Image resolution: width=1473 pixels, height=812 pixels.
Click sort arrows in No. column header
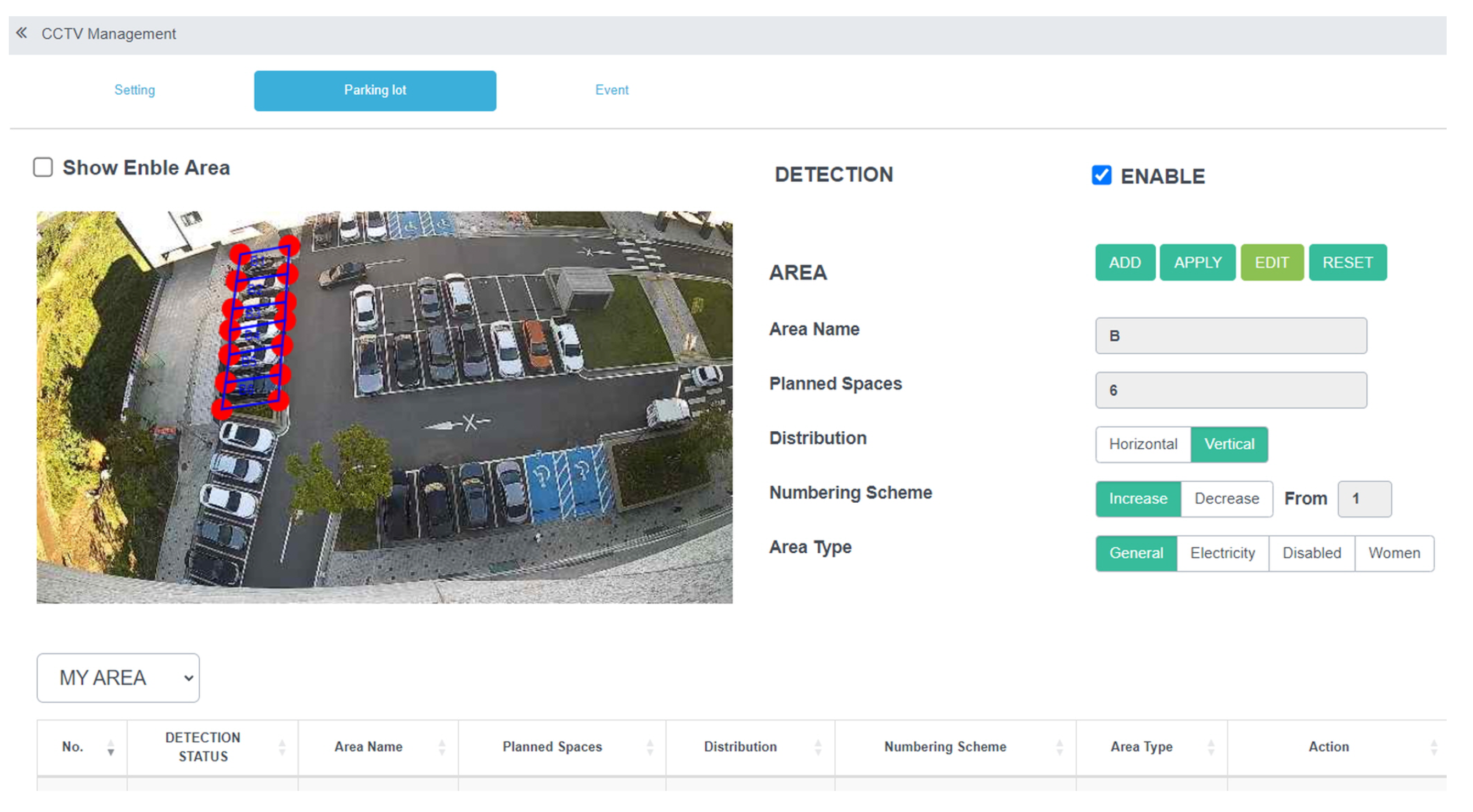click(111, 748)
